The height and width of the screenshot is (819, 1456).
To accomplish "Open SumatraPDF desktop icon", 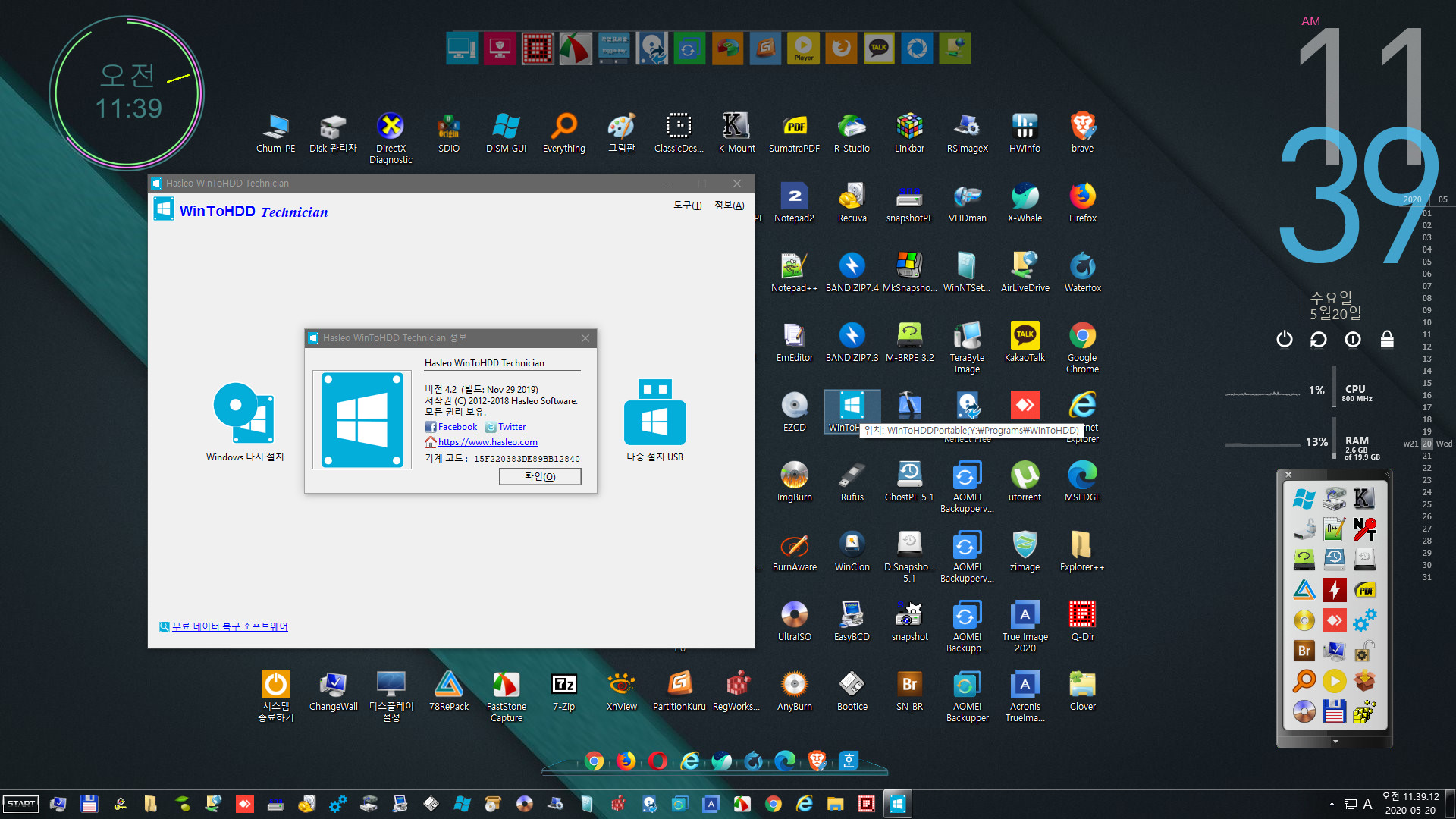I will [794, 133].
